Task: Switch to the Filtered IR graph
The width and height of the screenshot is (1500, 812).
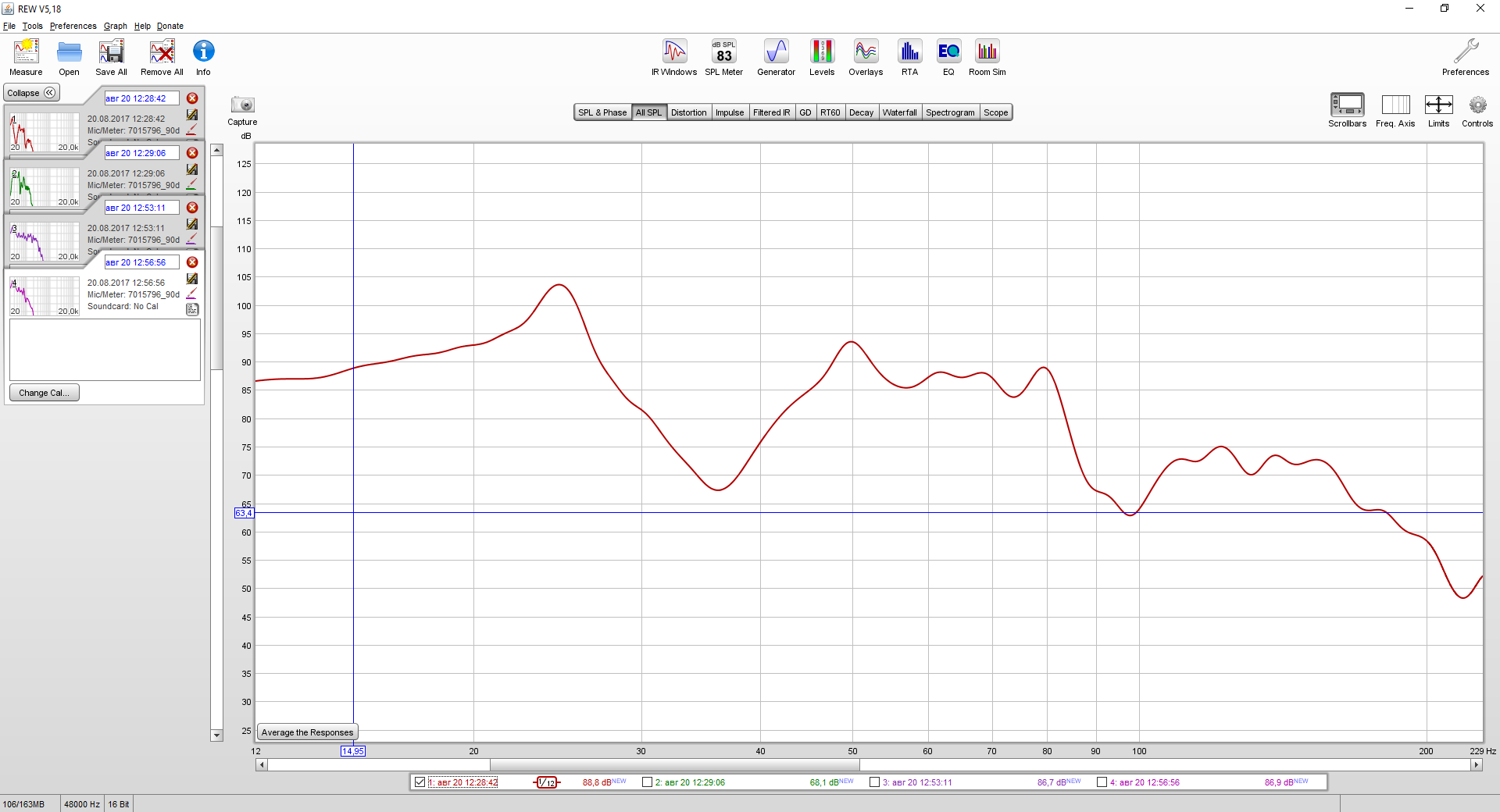Action: pyautogui.click(x=772, y=112)
